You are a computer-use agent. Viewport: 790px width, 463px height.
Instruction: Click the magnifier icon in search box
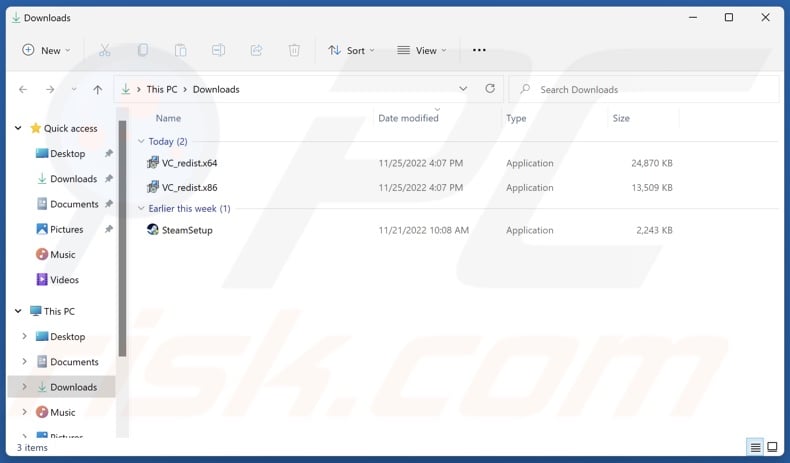(x=525, y=89)
